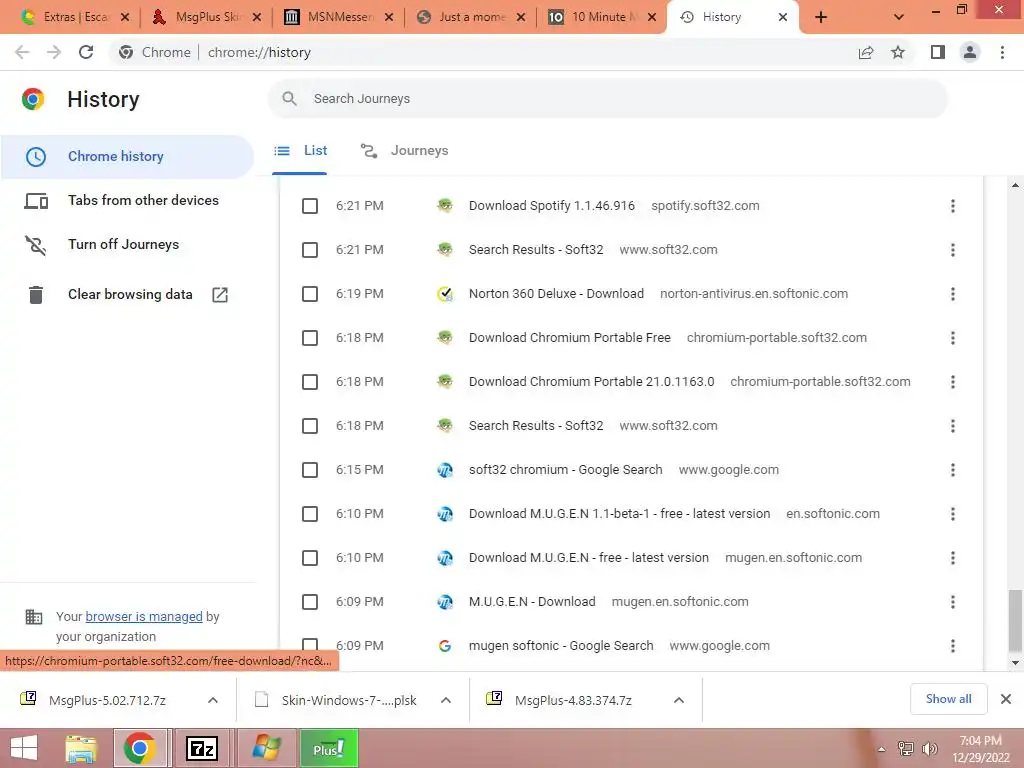Open more actions for M.U.G.E.N - Download entry
Image resolution: width=1024 pixels, height=768 pixels.
[x=953, y=602]
